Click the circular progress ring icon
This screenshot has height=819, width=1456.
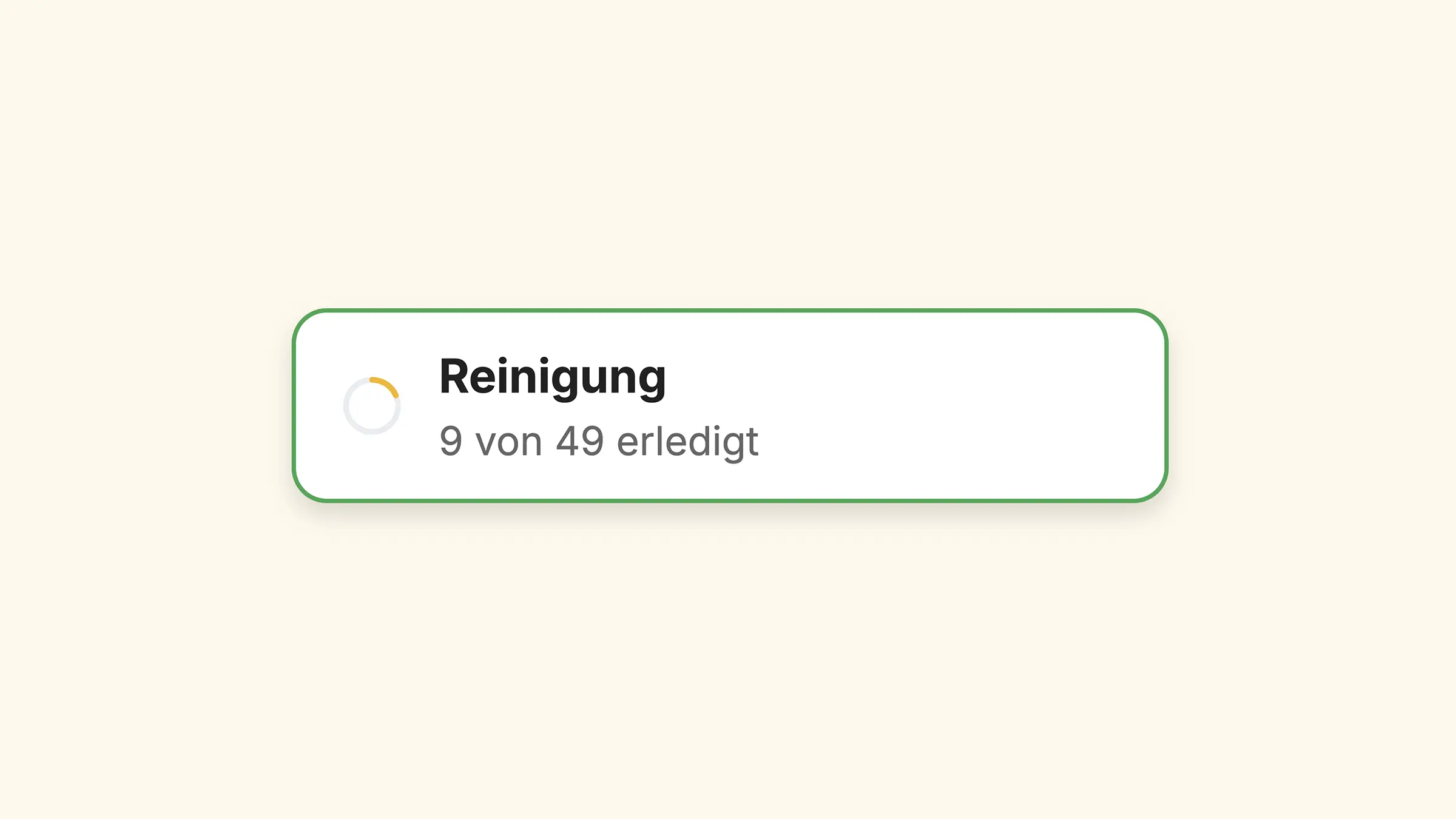click(372, 405)
